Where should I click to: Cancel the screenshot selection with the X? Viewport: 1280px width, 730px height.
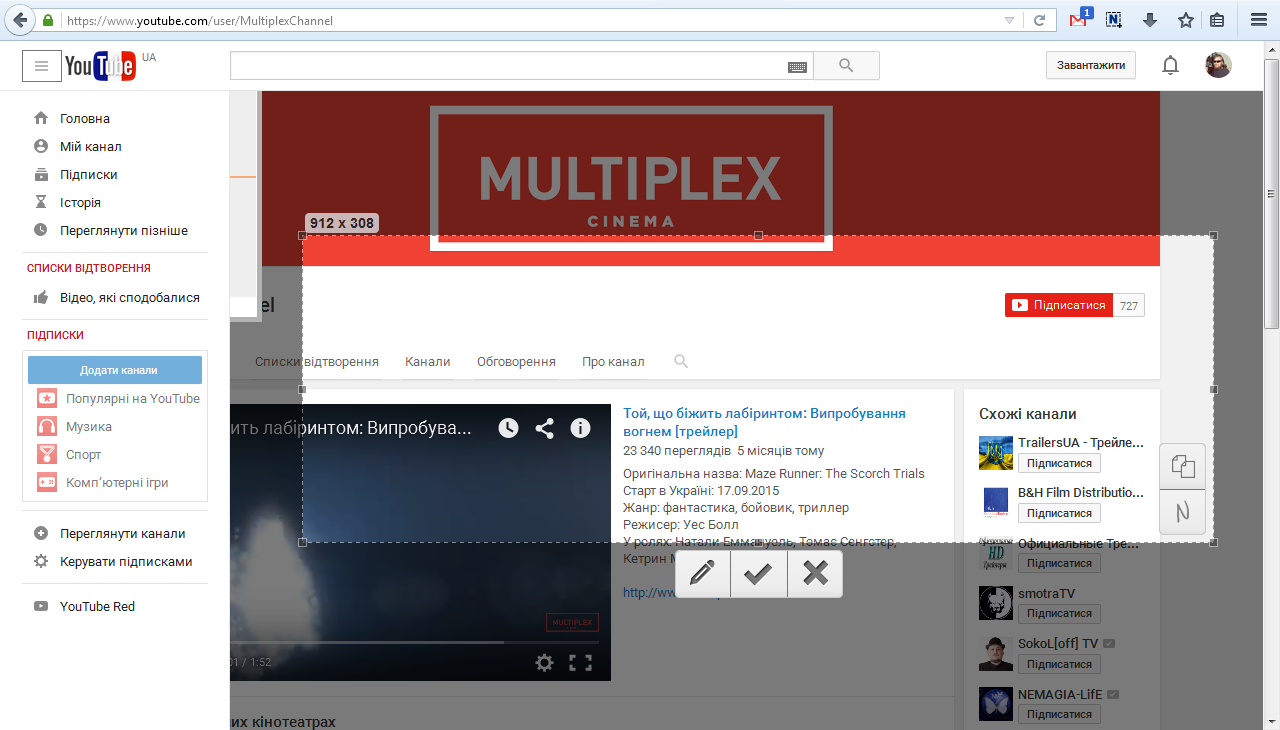pos(815,573)
